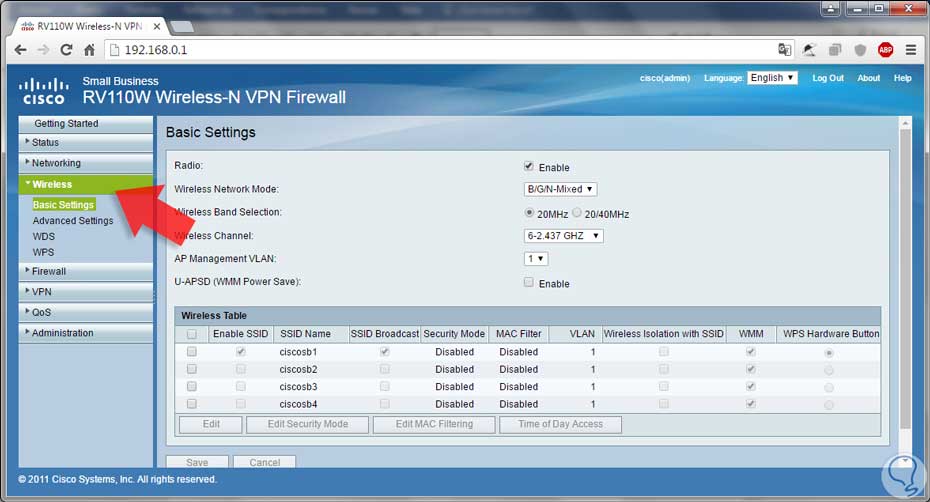The width and height of the screenshot is (930, 502).
Task: Open the AP Management VLAN dropdown
Action: (x=536, y=259)
